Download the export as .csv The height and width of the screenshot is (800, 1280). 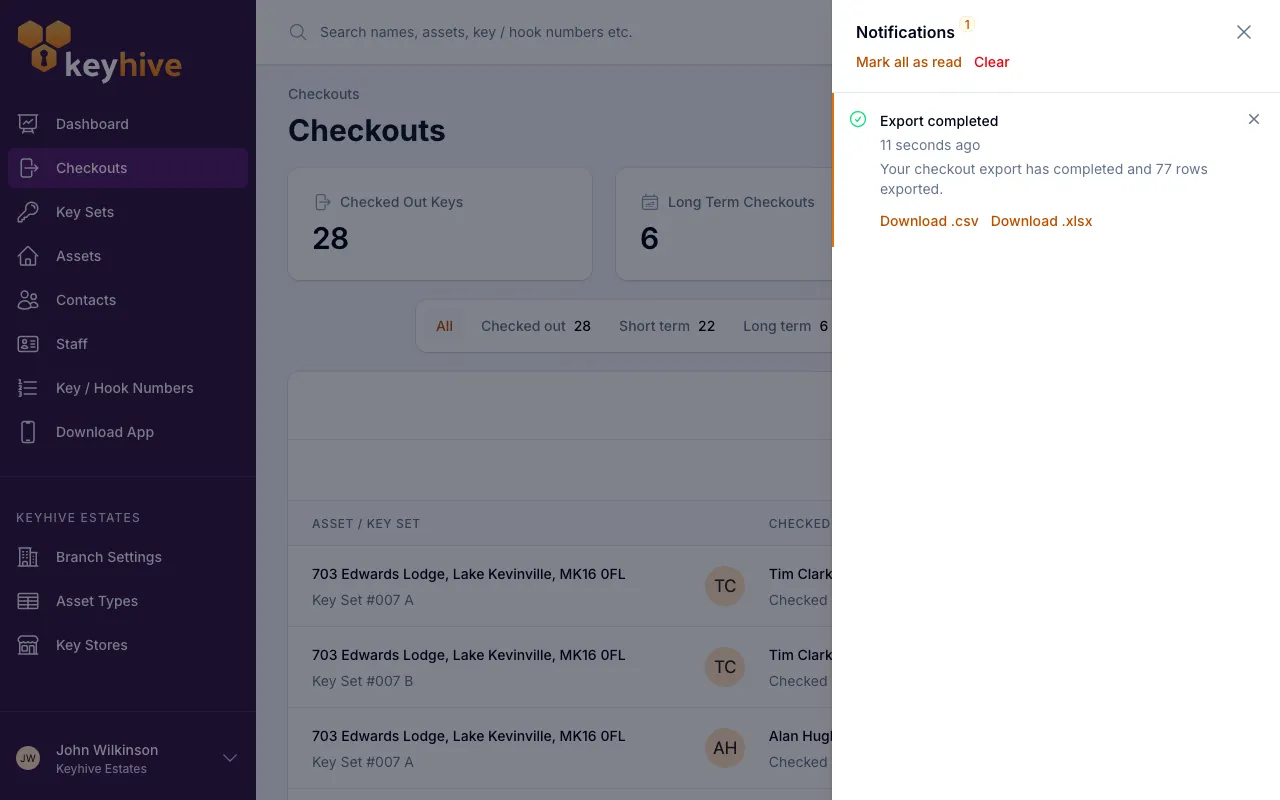tap(929, 221)
